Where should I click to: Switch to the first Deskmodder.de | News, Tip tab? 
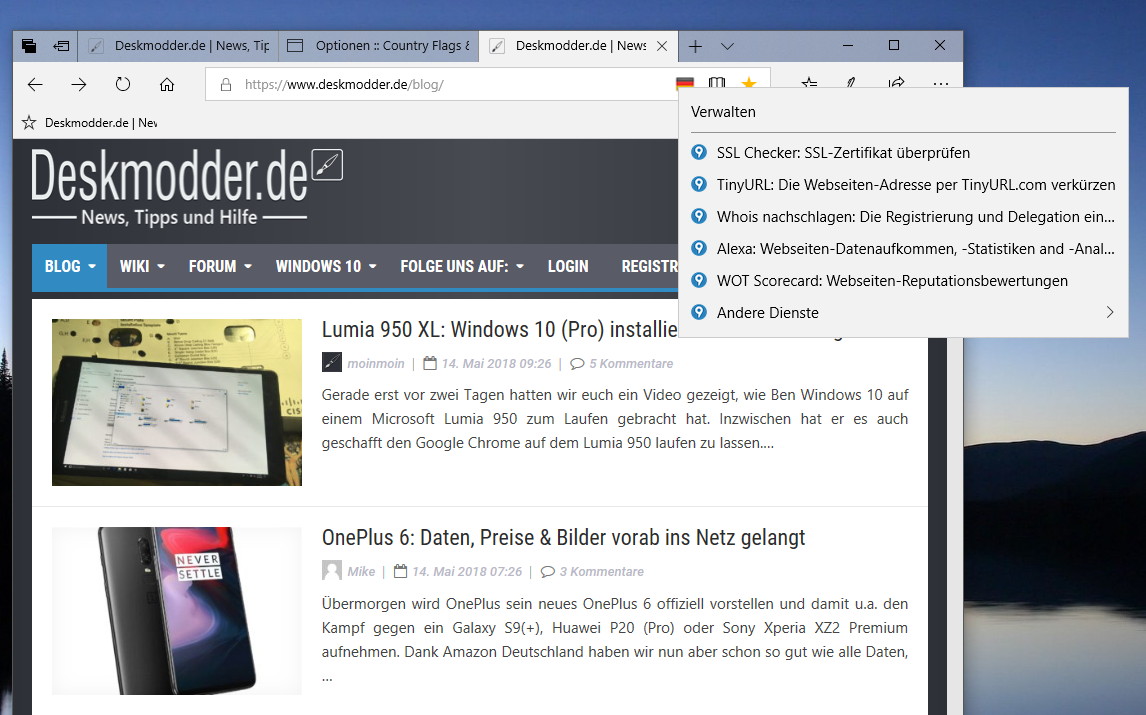click(x=178, y=46)
